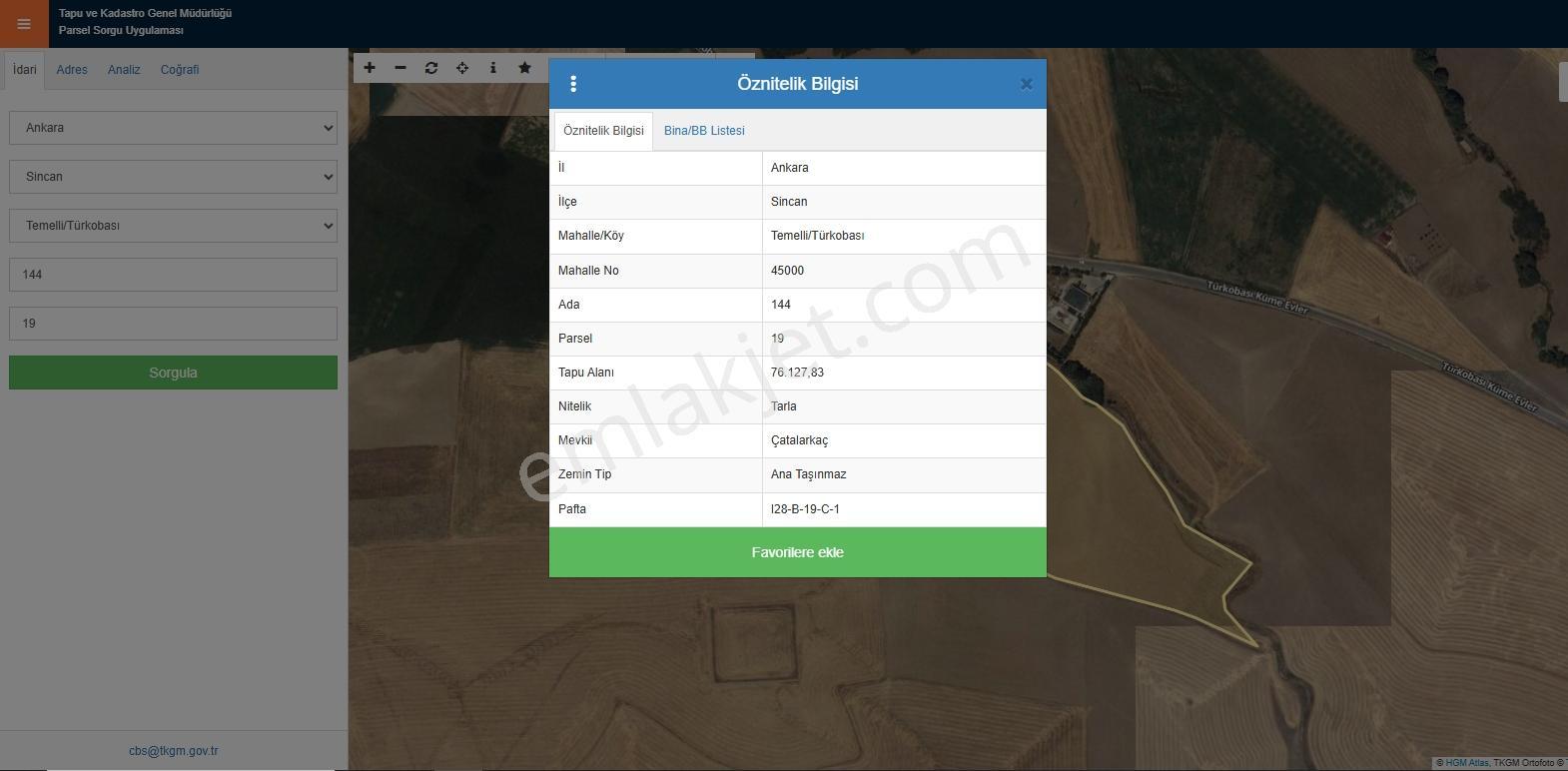Viewport: 1568px width, 771px height.
Task: Expand the Ankara province dropdown
Action: click(x=173, y=128)
